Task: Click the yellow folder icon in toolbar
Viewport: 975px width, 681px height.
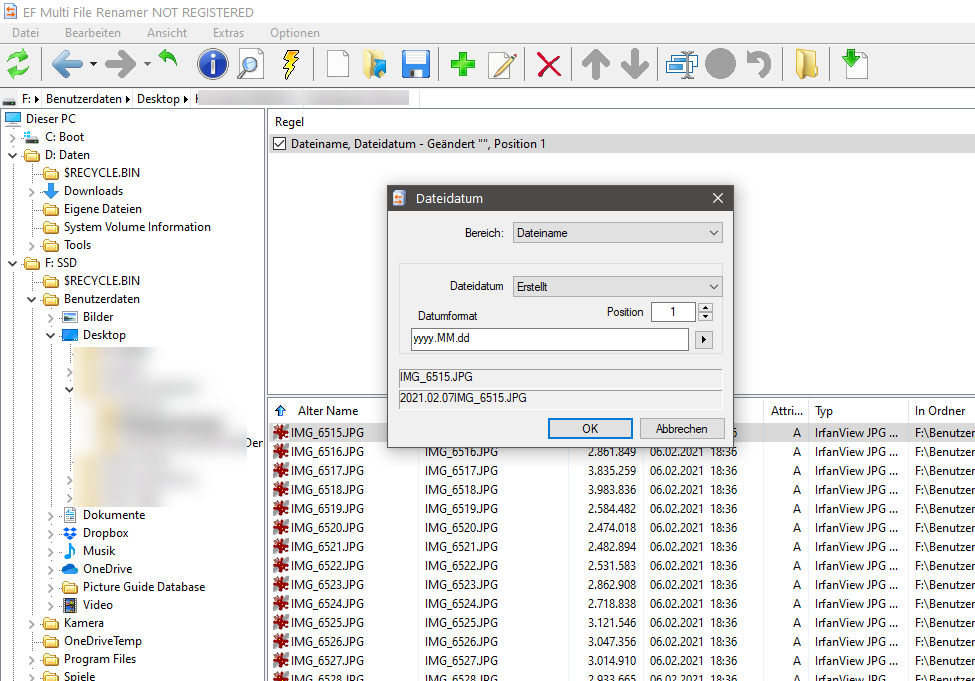Action: coord(806,64)
